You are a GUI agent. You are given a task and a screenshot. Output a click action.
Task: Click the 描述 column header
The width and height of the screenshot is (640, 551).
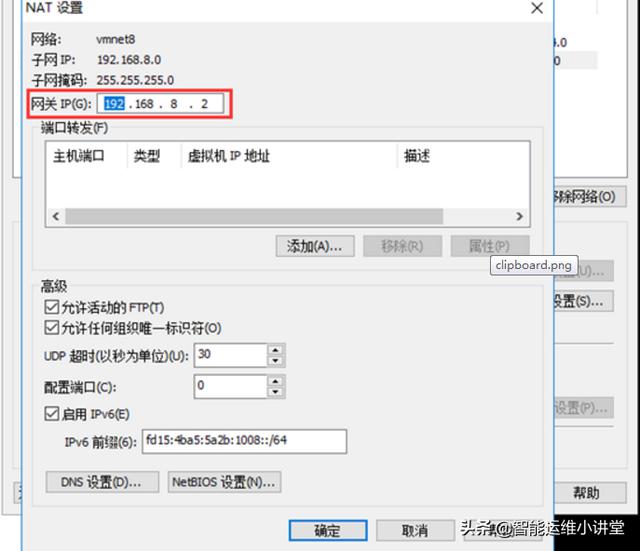point(463,156)
